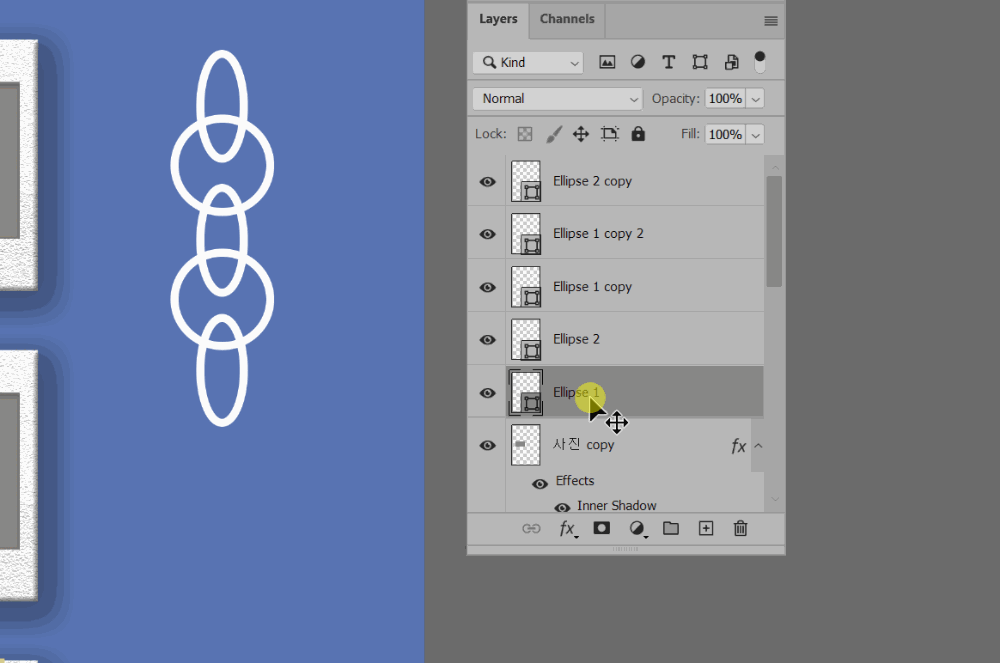The height and width of the screenshot is (663, 1000).
Task: Hide the Ellipse 2 layer
Action: coord(487,340)
